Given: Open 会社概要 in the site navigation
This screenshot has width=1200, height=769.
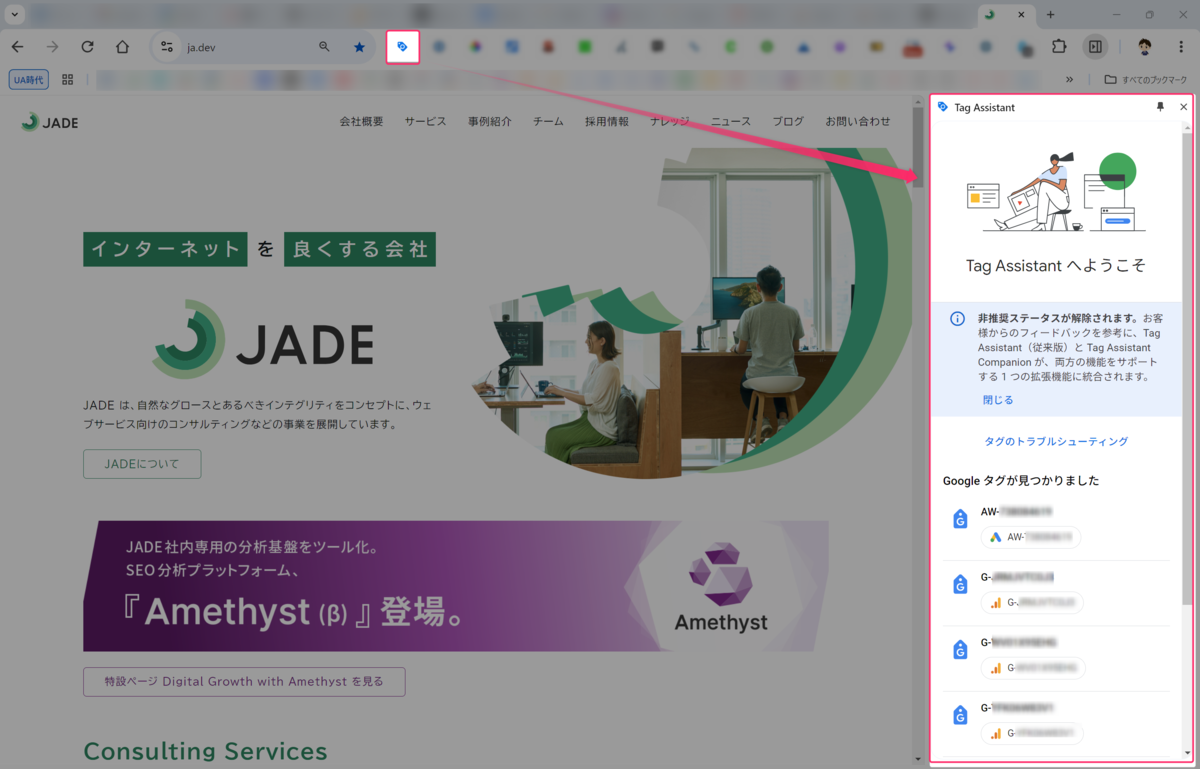Looking at the screenshot, I should coord(361,121).
